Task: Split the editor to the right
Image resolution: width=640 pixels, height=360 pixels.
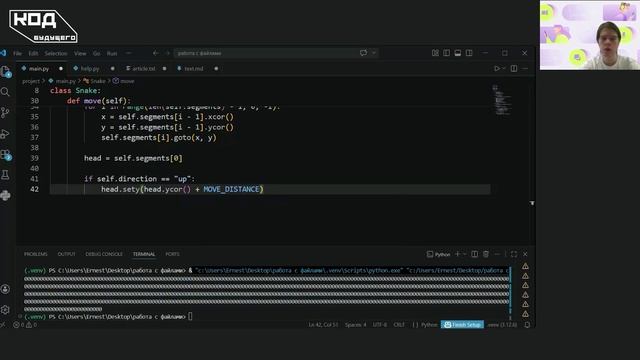Action: 514,69
